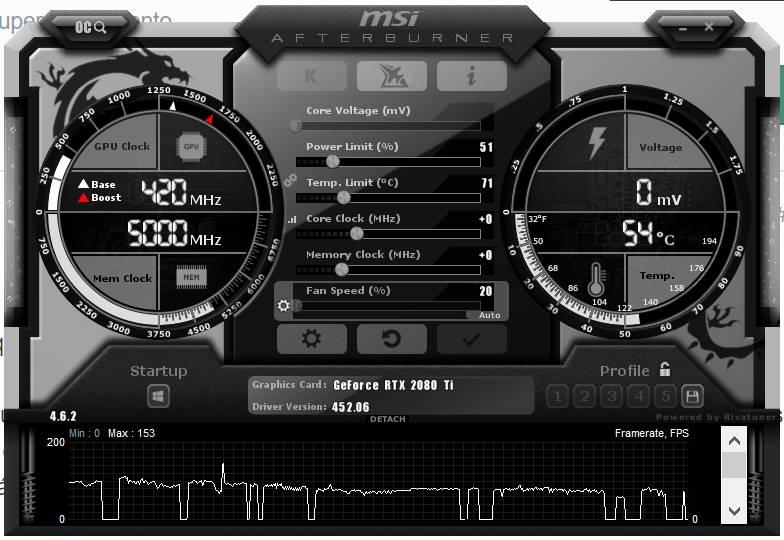
Task: Select profile slot 3
Action: pyautogui.click(x=612, y=397)
